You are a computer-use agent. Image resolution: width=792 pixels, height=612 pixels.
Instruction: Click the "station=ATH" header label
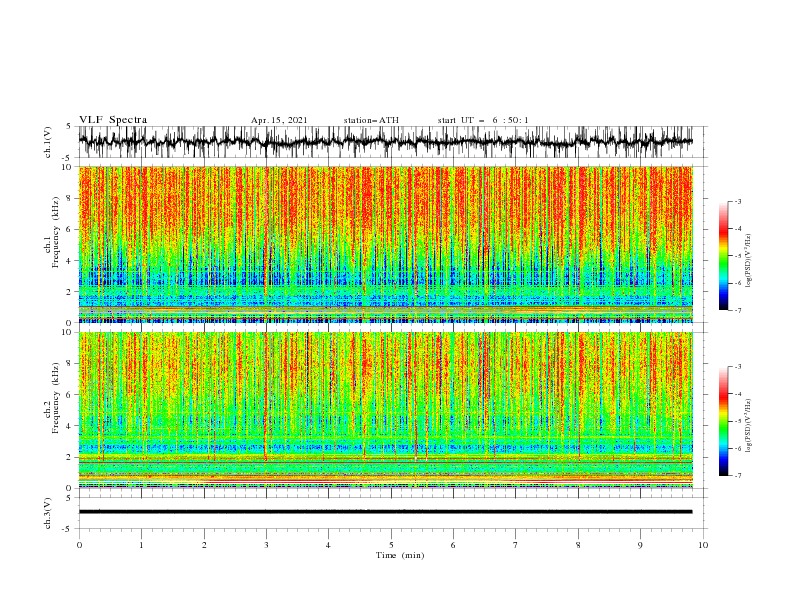371,120
